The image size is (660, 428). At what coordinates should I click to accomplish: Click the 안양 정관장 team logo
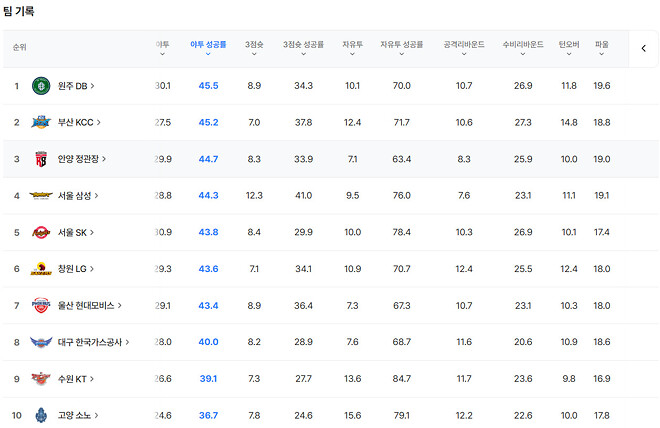(41, 159)
